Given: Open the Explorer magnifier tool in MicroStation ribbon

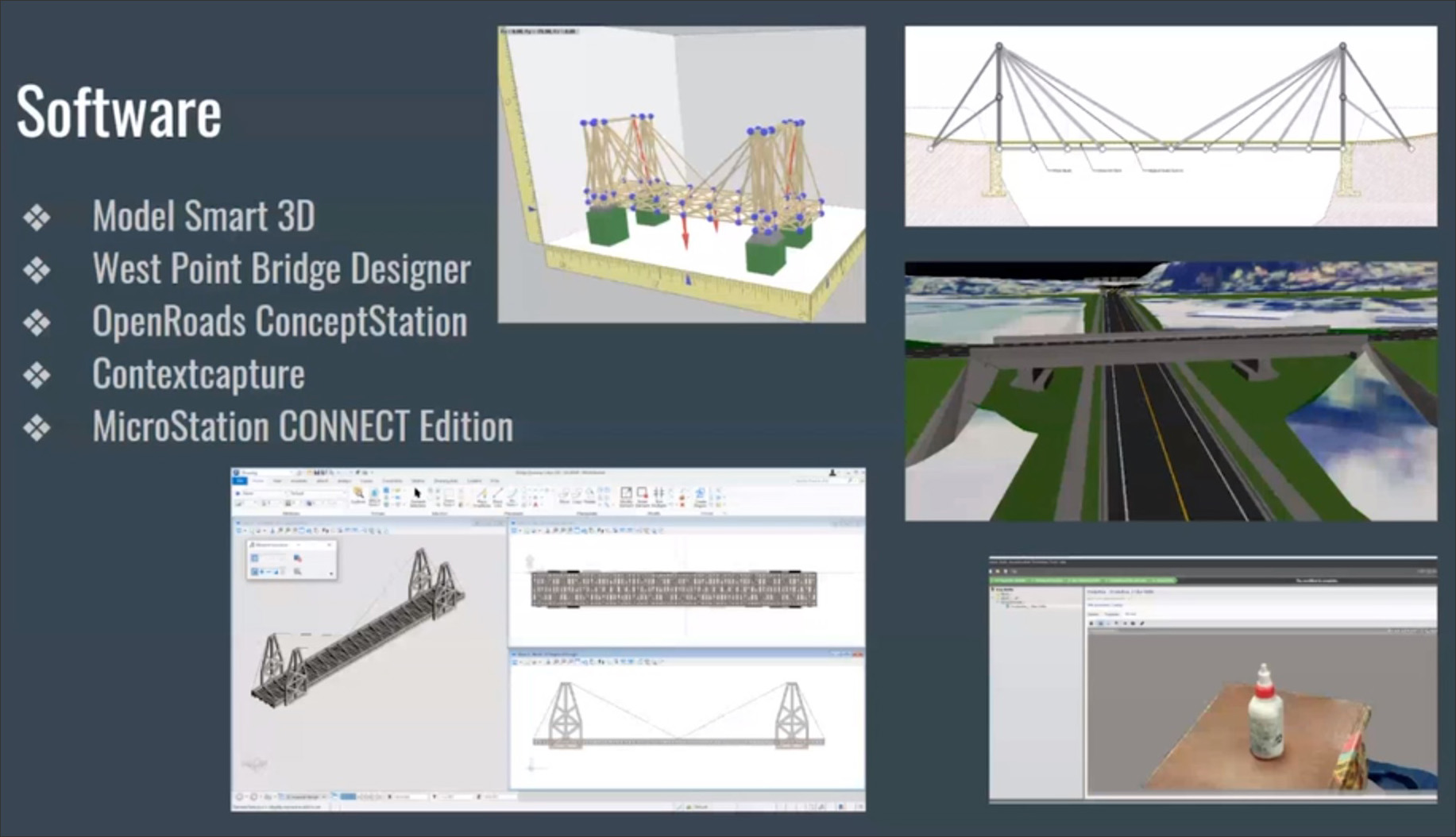Looking at the screenshot, I should coord(358,496).
